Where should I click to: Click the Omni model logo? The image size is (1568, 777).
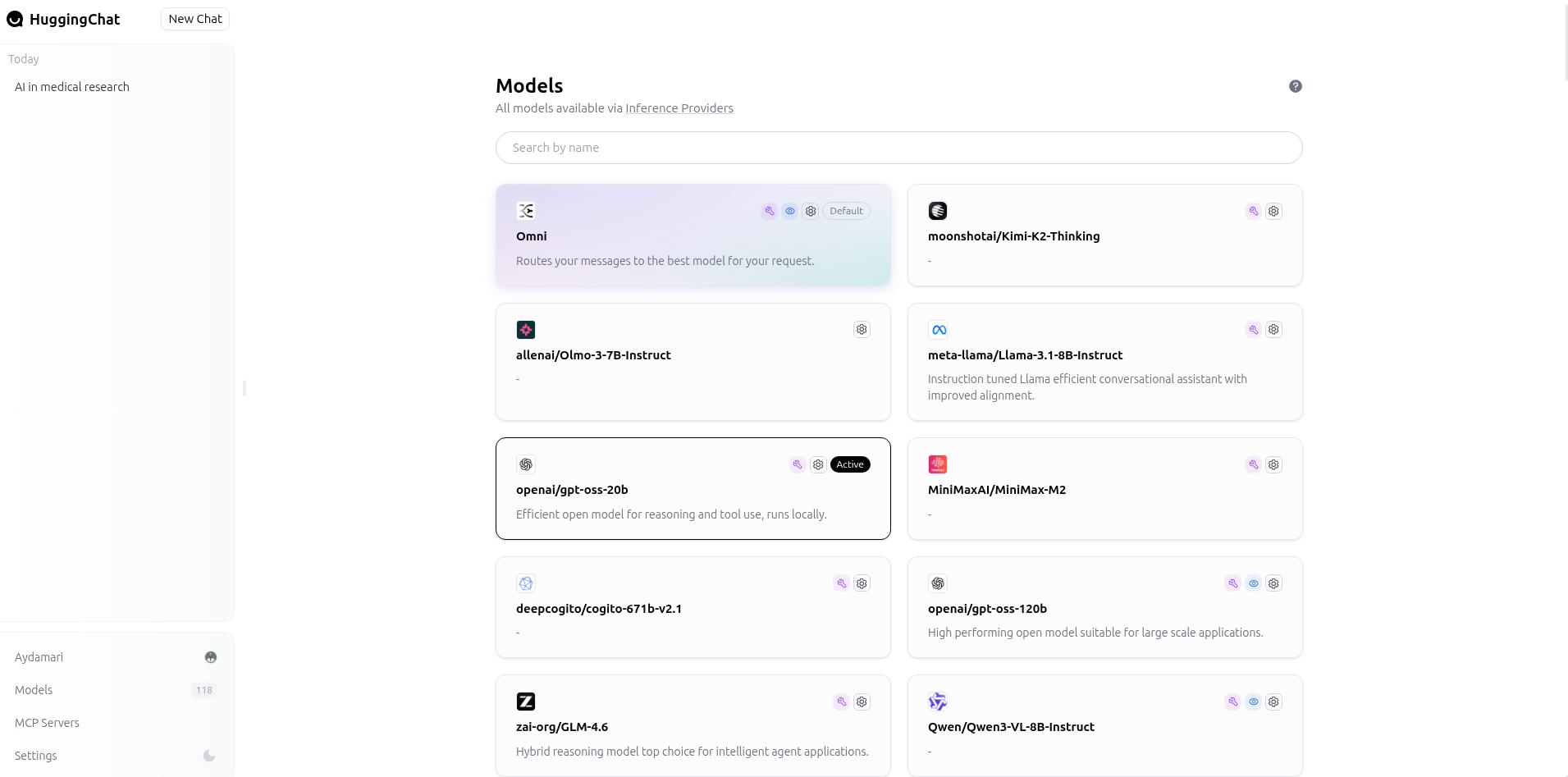click(526, 211)
